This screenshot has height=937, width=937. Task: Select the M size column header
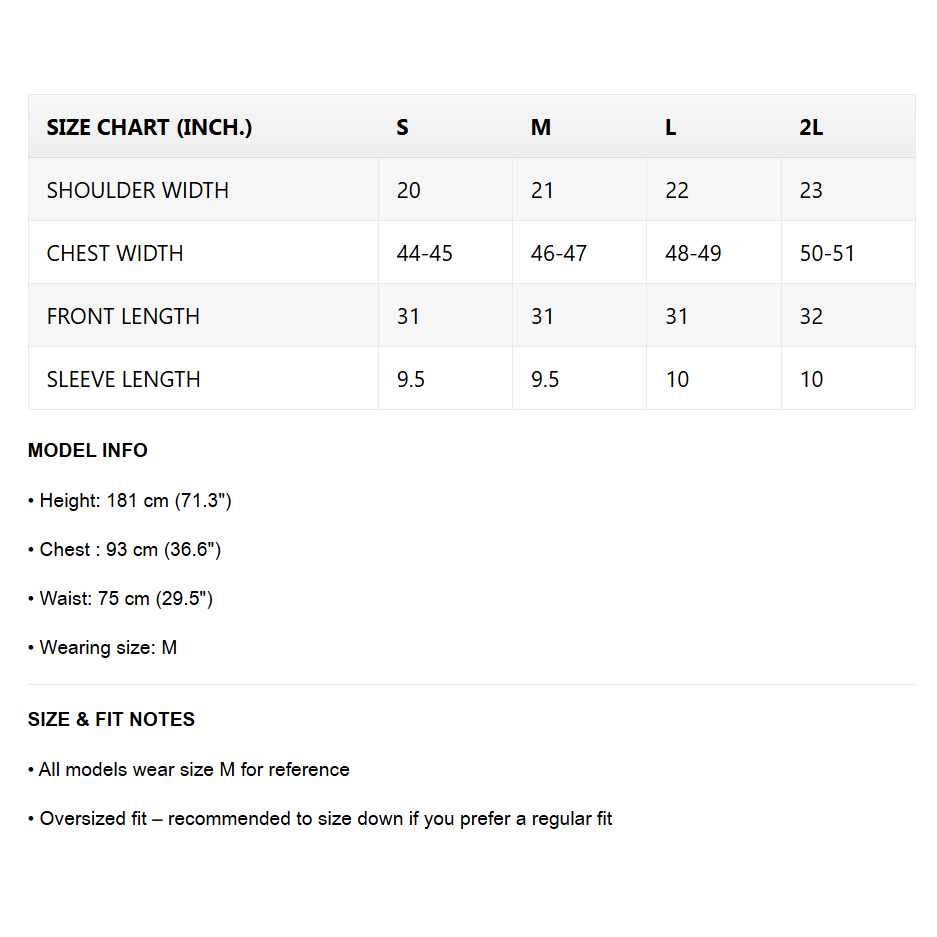(x=541, y=127)
